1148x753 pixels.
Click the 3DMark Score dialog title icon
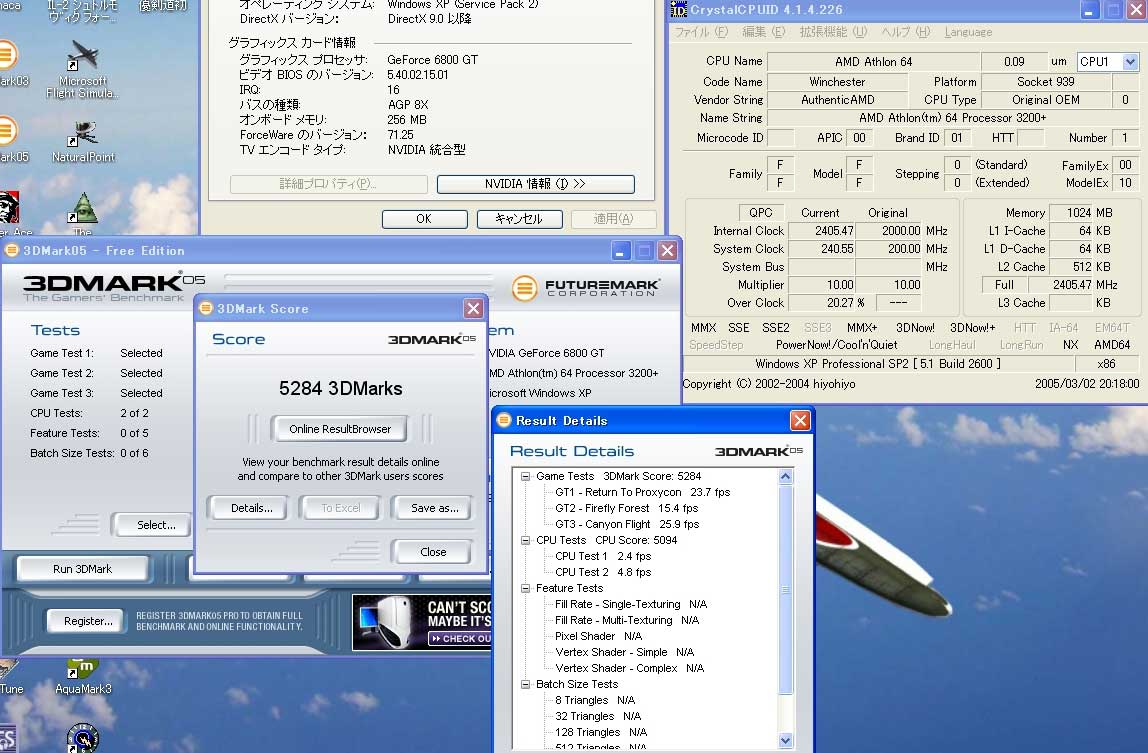click(206, 308)
